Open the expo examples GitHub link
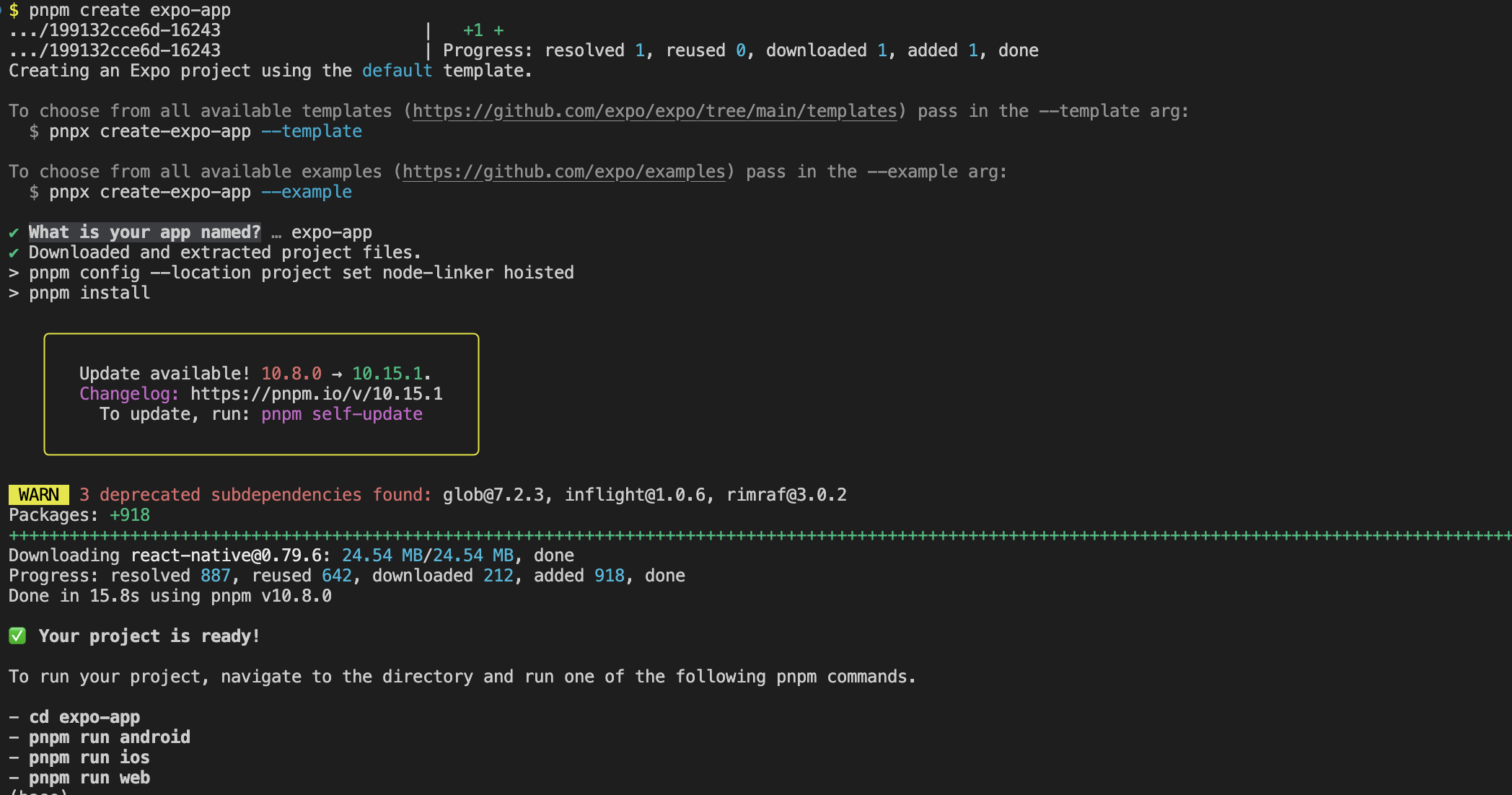 pyautogui.click(x=563, y=172)
